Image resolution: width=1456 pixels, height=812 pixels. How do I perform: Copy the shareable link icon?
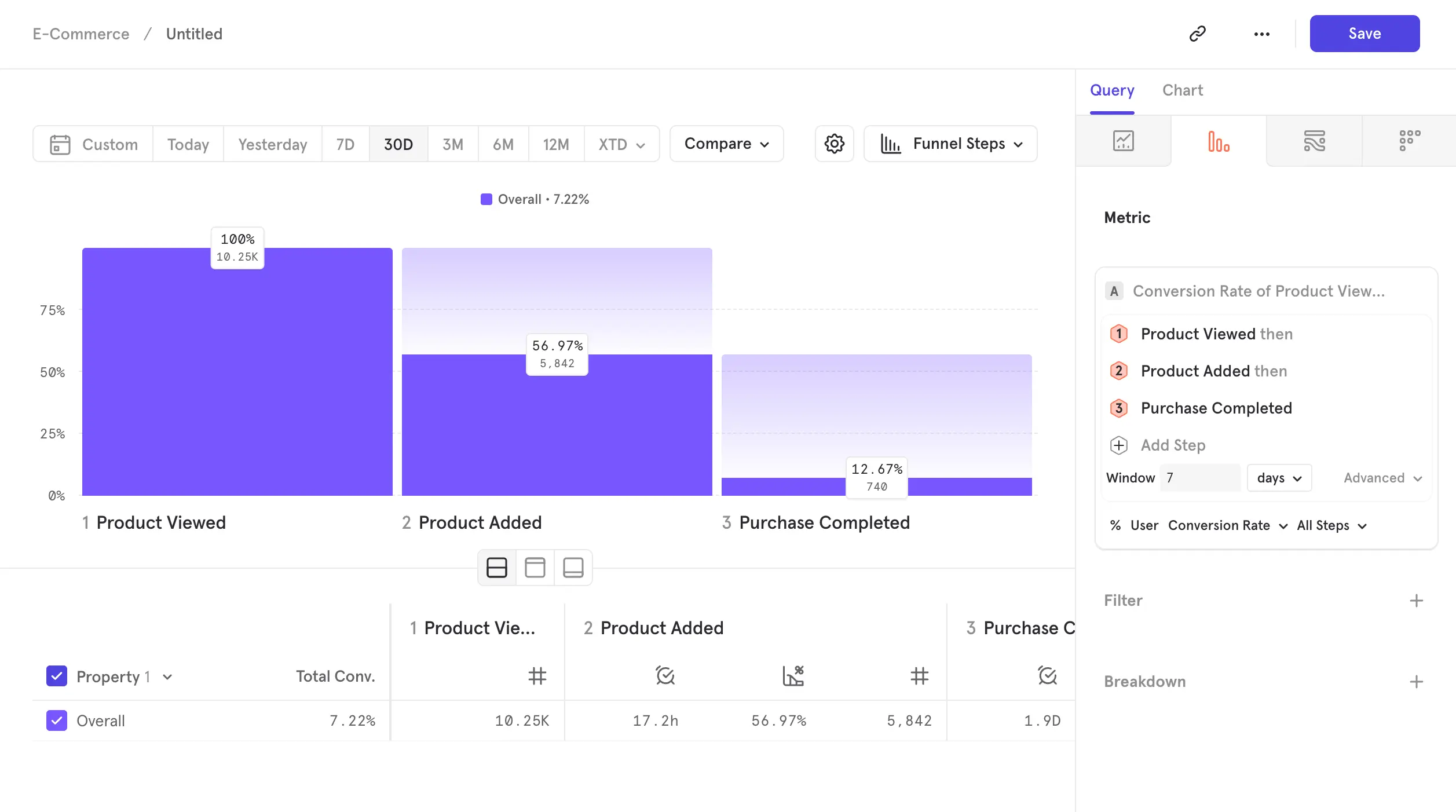[x=1198, y=34]
